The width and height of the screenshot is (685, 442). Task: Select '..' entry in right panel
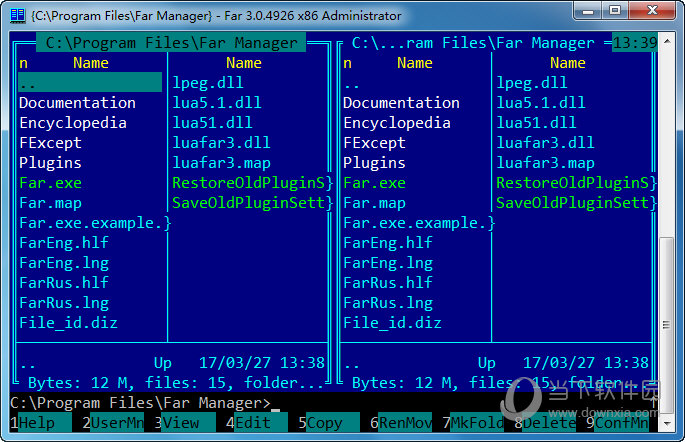(351, 86)
